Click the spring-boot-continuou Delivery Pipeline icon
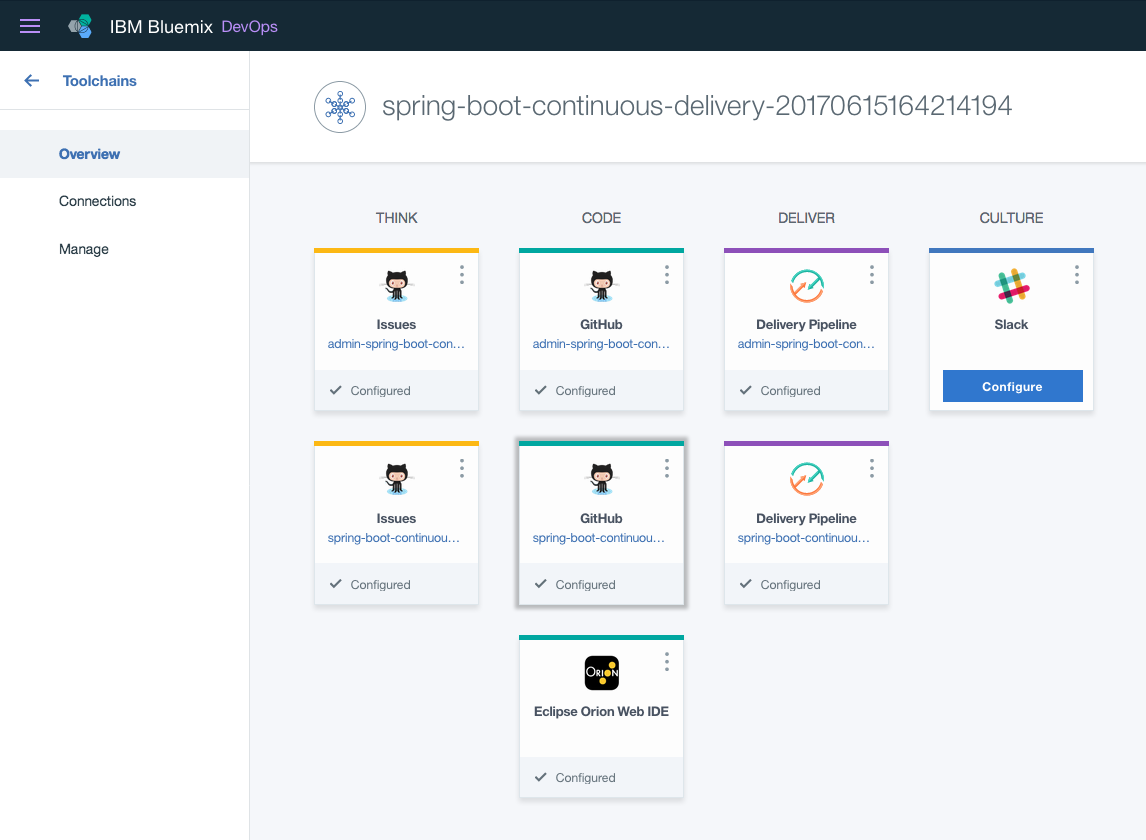1146x840 pixels. point(807,480)
